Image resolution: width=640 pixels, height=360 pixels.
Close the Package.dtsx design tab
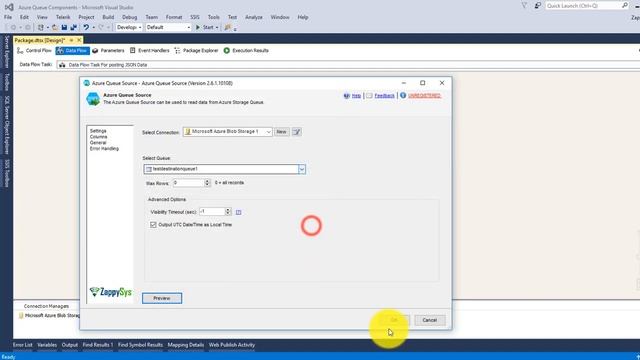pos(79,40)
